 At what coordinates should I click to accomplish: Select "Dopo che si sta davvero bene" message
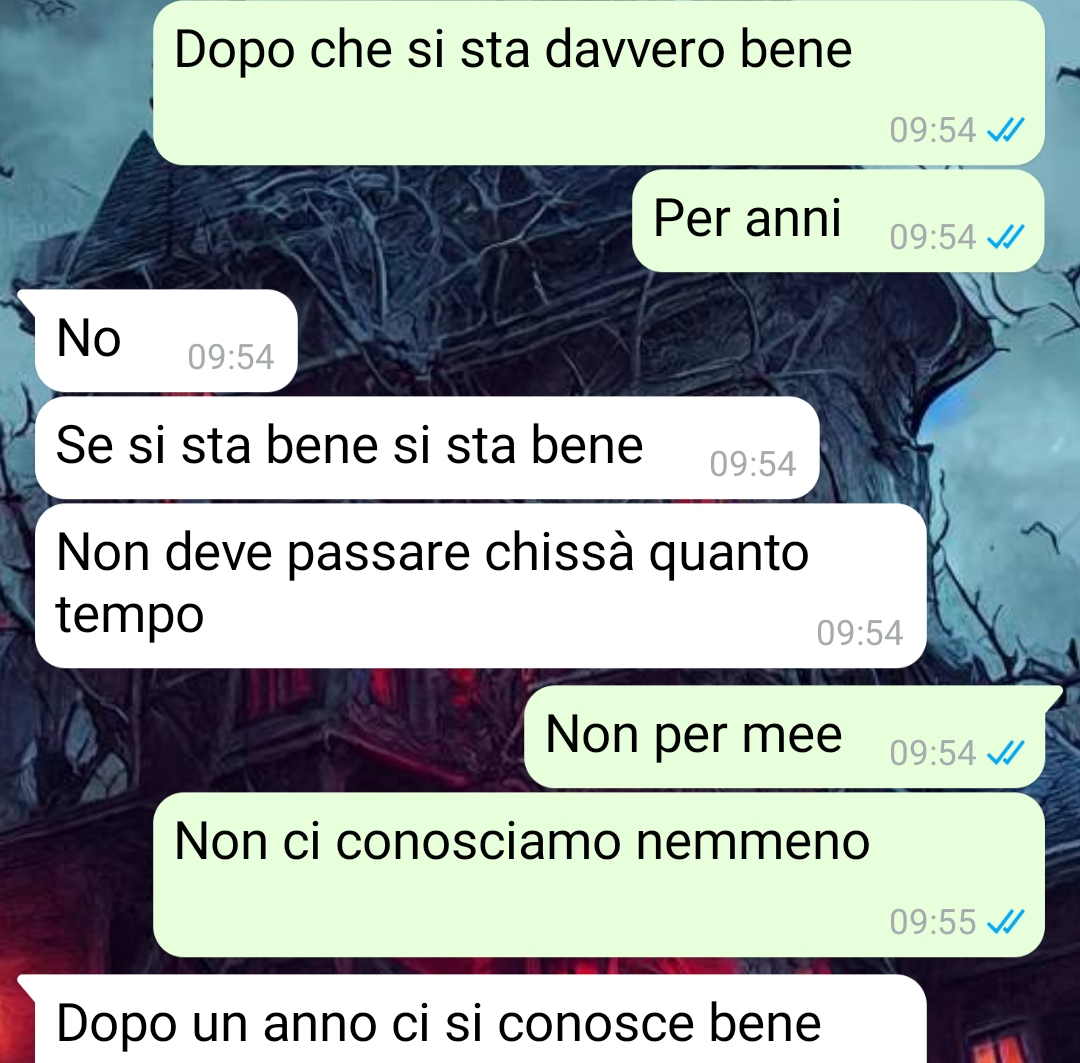pos(599,83)
